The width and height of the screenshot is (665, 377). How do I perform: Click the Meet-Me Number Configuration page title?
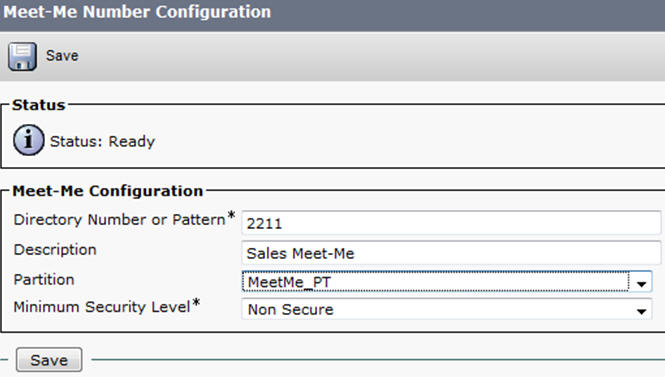[137, 12]
